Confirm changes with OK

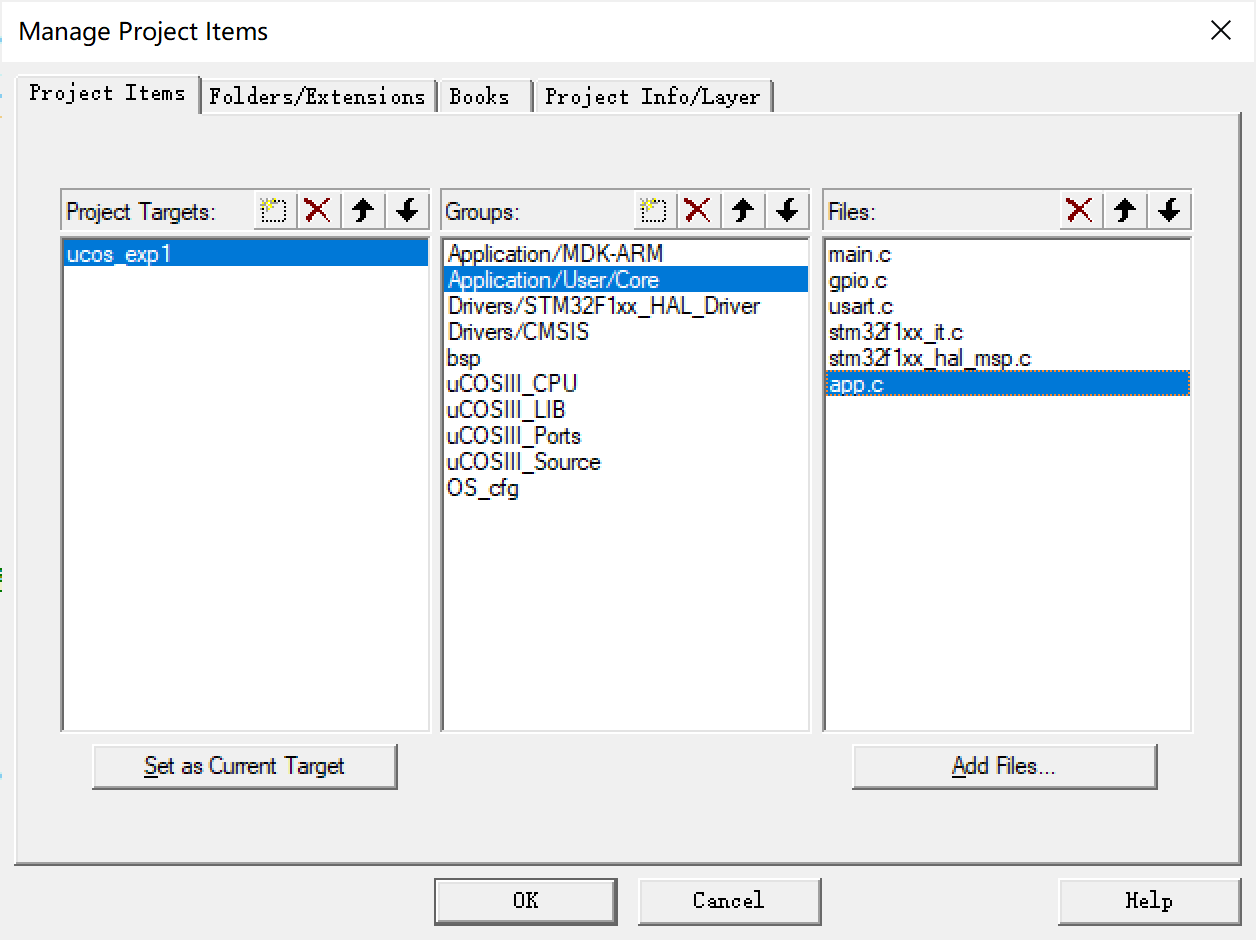point(525,900)
